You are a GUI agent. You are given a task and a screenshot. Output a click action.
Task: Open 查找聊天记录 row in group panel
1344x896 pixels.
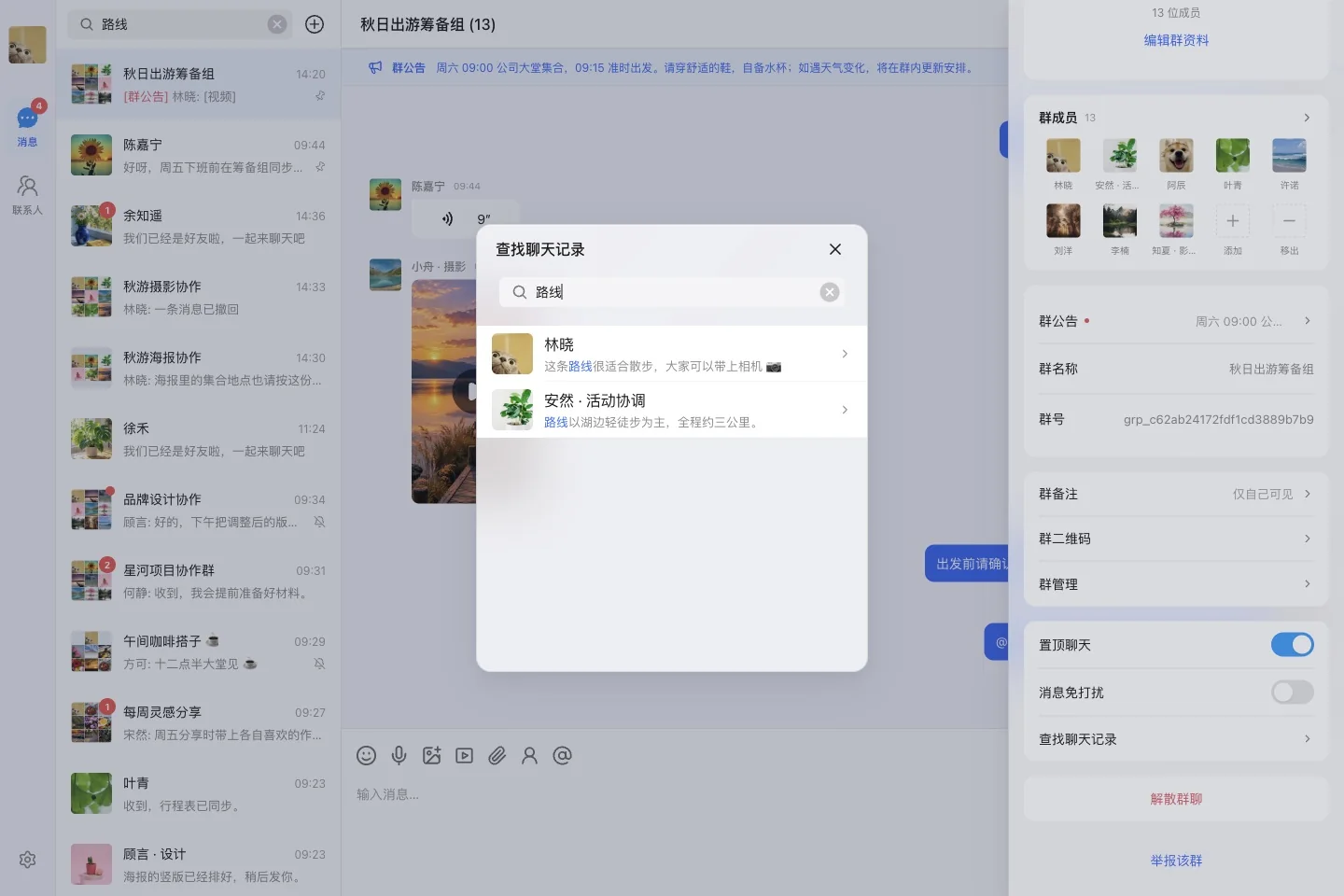[x=1176, y=739]
